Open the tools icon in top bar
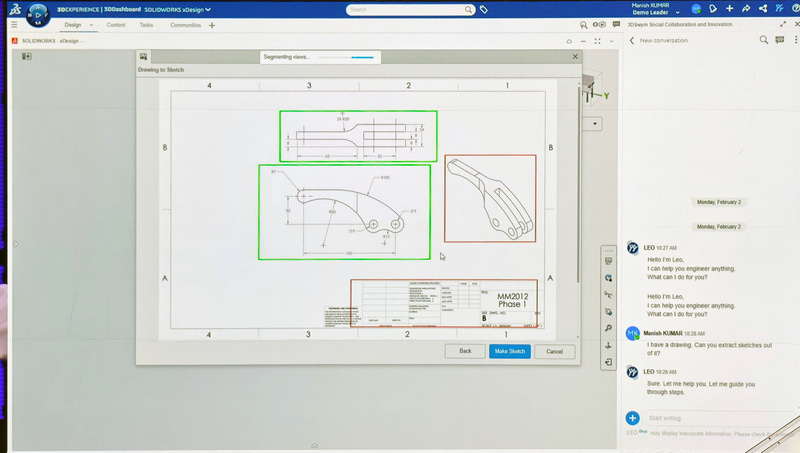Screen dimensions: 800x453 point(779,8)
